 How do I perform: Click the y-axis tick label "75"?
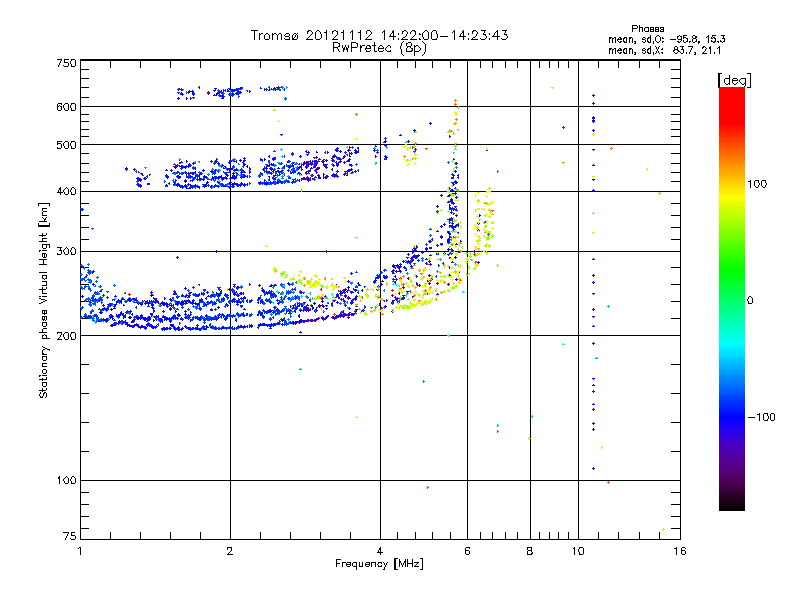pos(70,536)
